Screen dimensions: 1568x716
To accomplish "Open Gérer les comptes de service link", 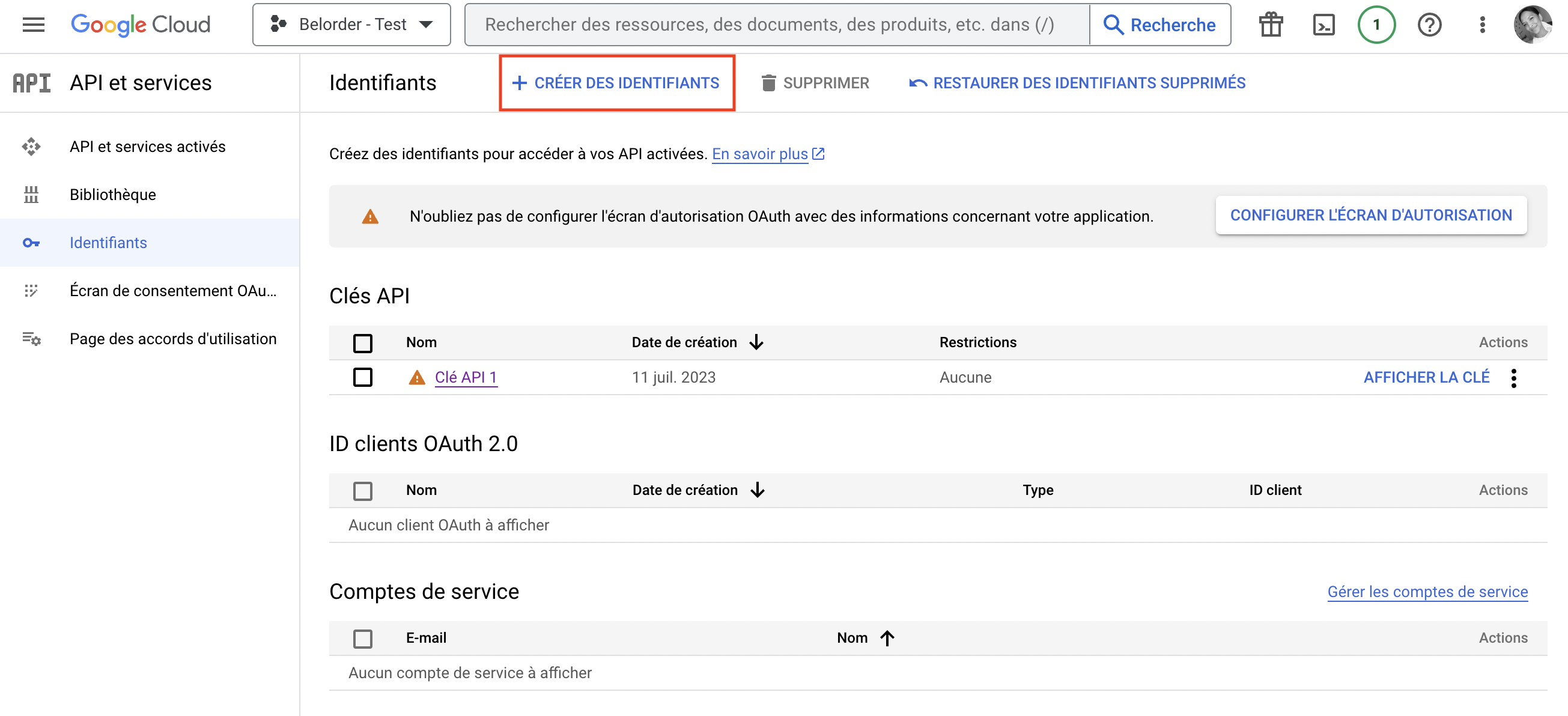I will pos(1427,592).
